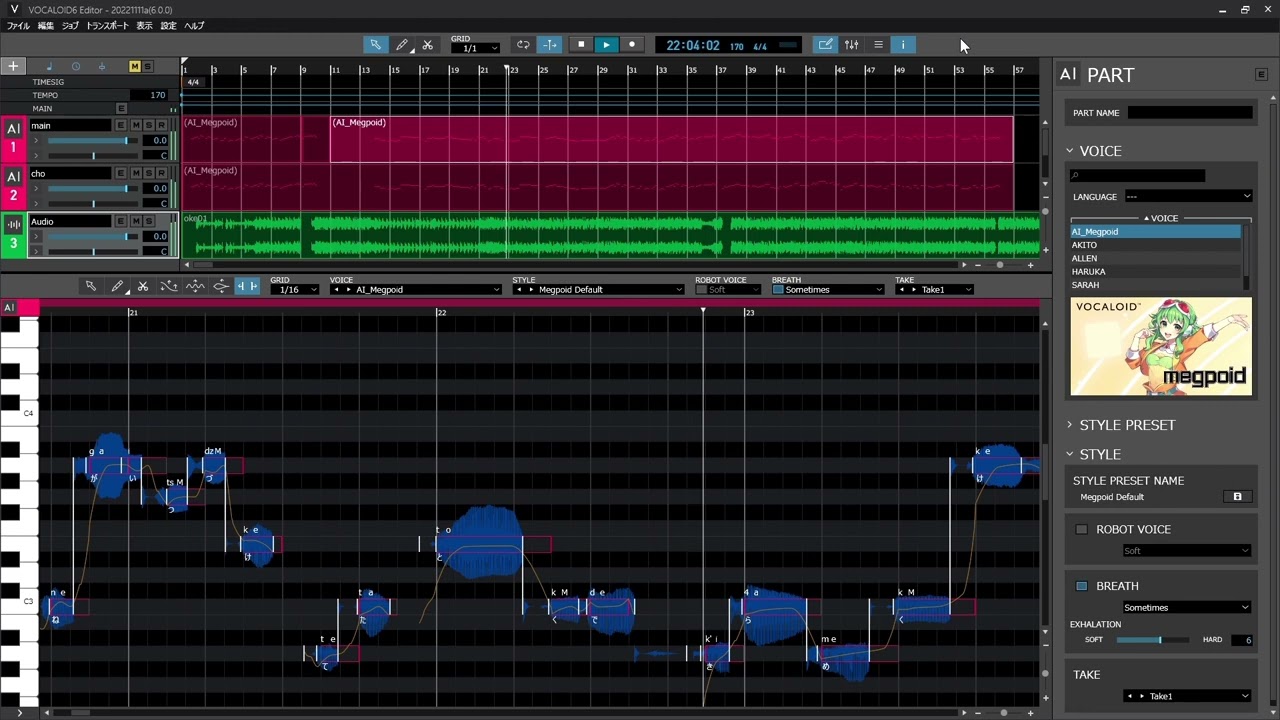Click the tuning pin icon above track list
Viewport: 1280px width, 720px height.
tap(101, 67)
